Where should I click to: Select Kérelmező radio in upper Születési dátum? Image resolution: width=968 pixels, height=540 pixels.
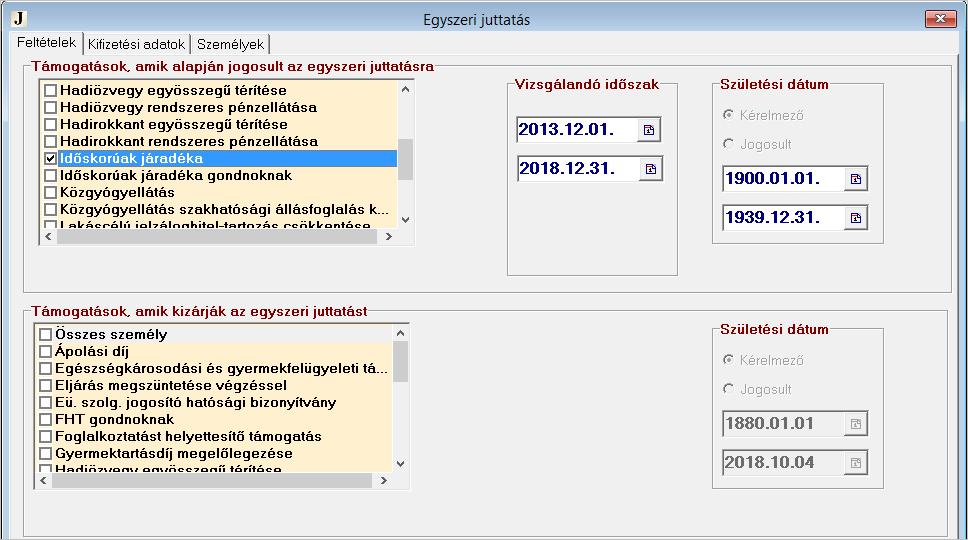[x=728, y=115]
